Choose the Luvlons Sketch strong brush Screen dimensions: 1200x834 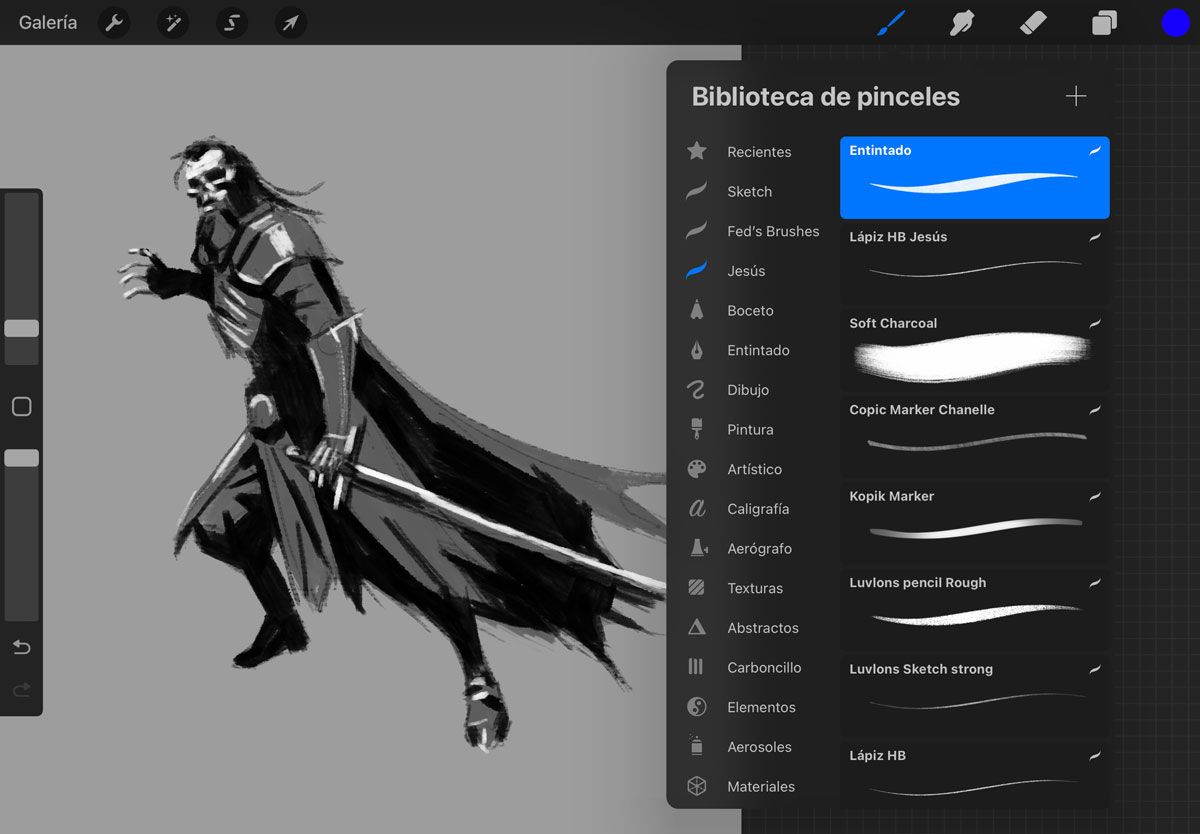975,696
